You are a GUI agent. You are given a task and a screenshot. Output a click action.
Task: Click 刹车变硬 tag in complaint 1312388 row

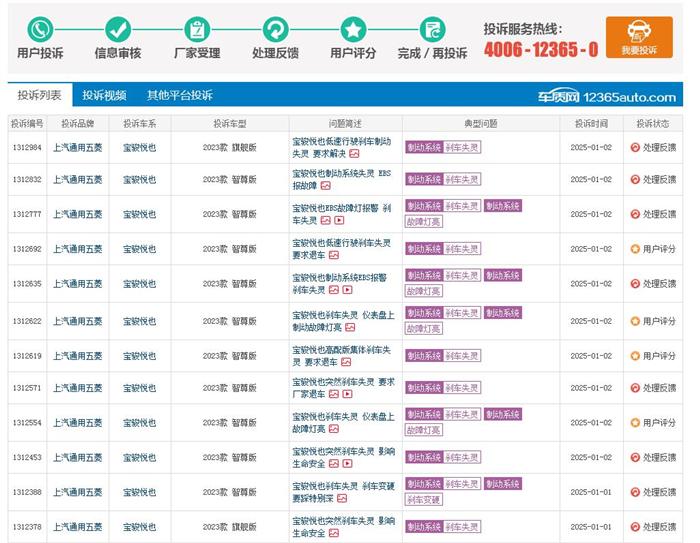[424, 500]
